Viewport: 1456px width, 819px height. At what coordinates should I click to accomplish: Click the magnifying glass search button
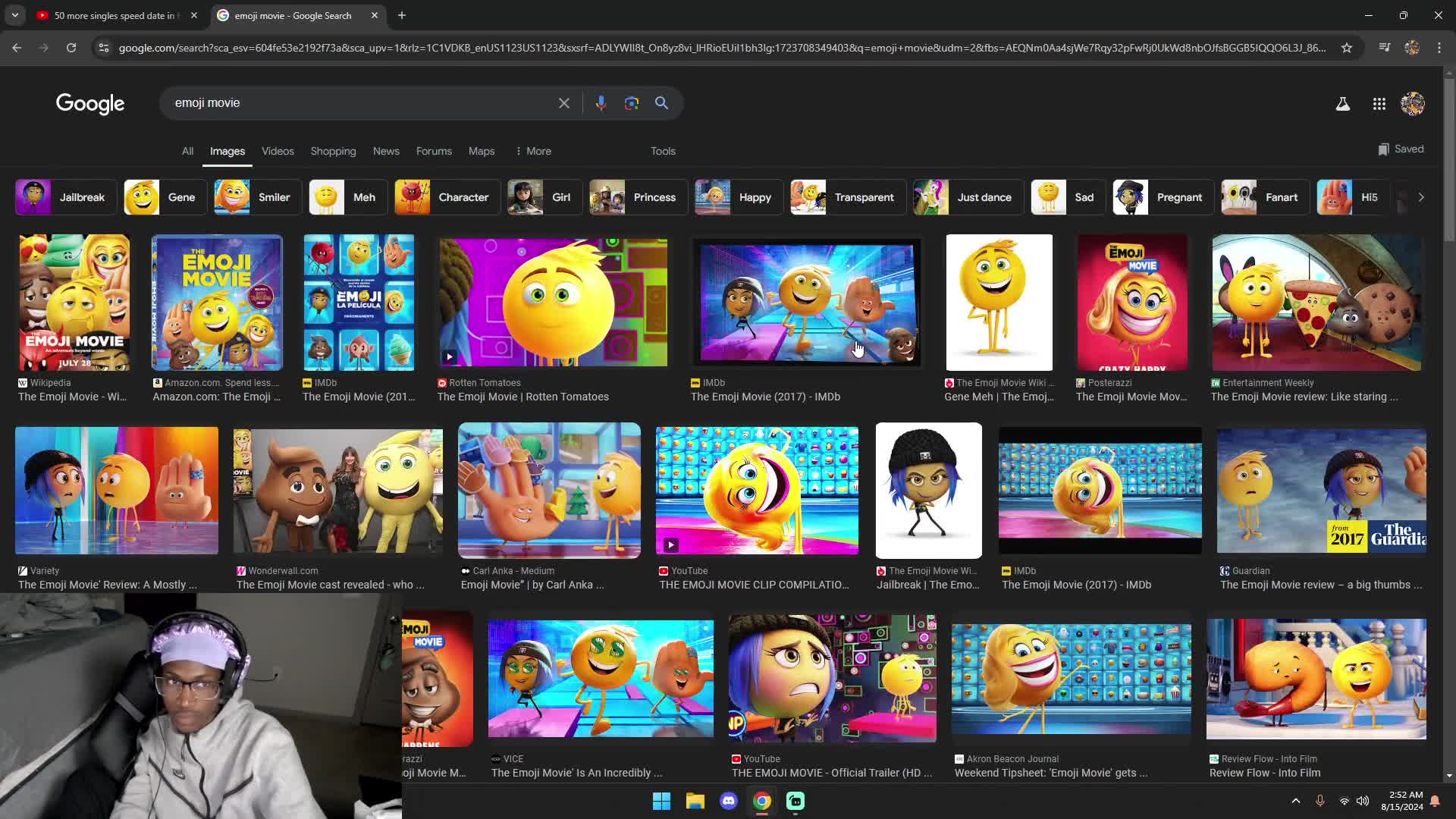[x=661, y=103]
